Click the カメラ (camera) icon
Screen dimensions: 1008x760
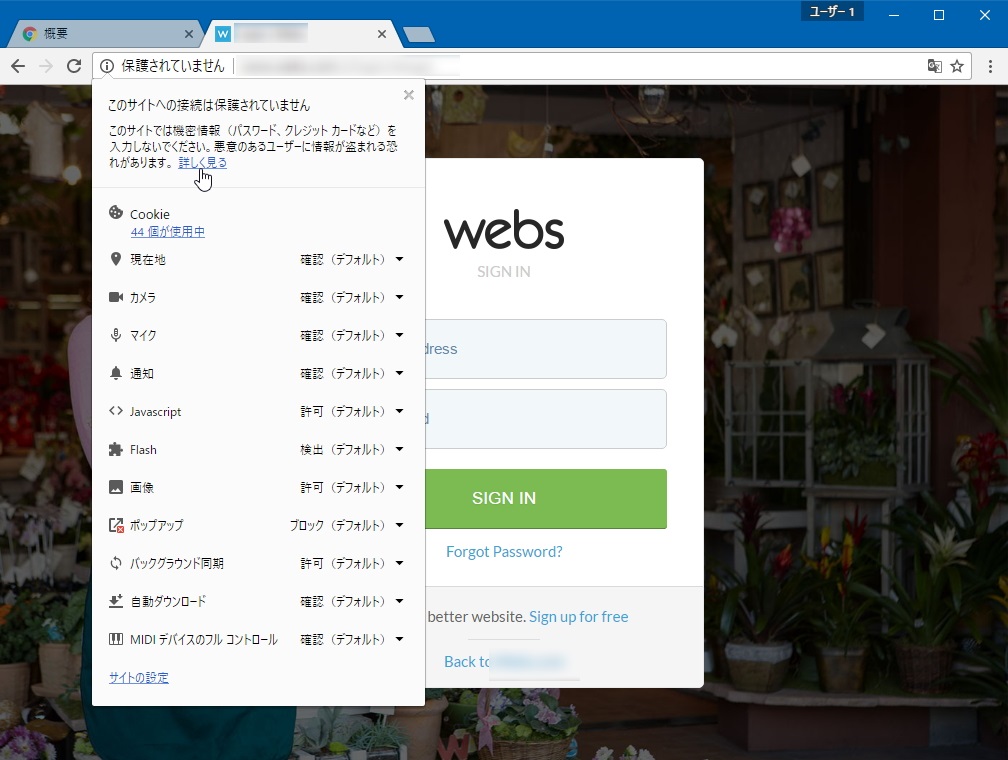pos(114,297)
